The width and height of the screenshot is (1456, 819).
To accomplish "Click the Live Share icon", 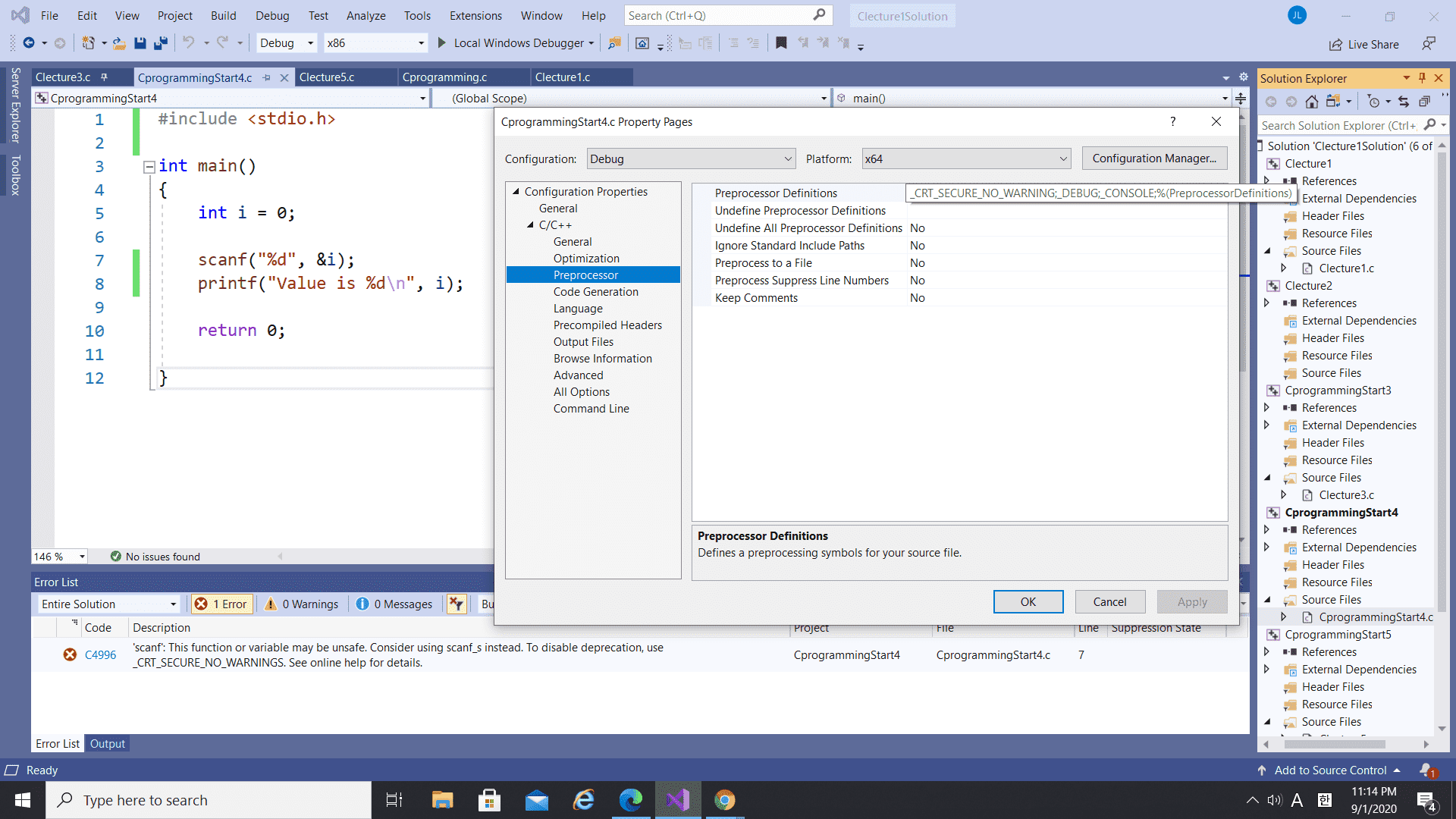I will tap(1335, 45).
